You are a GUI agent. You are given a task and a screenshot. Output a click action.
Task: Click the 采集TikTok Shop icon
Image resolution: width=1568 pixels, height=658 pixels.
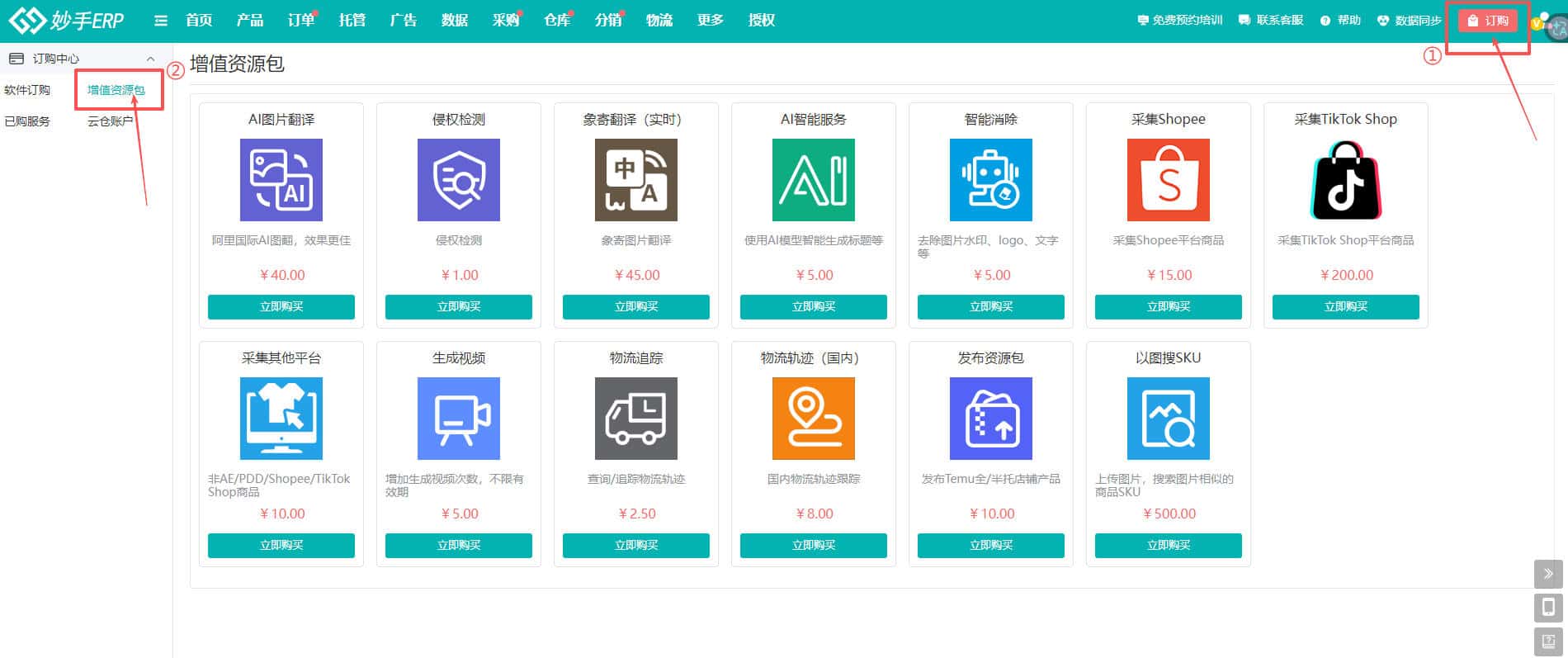click(1346, 180)
